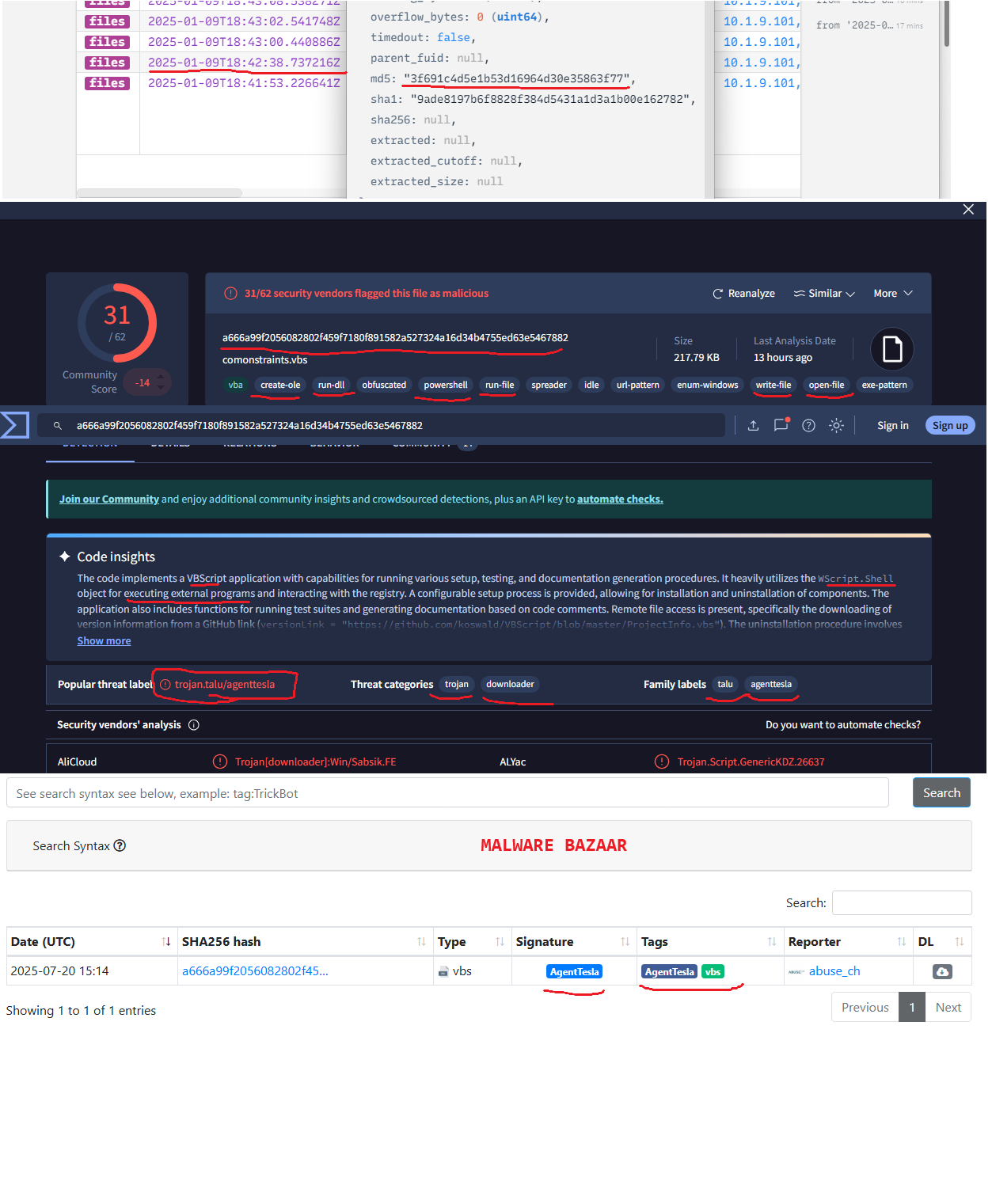992x1204 pixels.
Task: Click the run-file tag
Action: [x=500, y=386]
